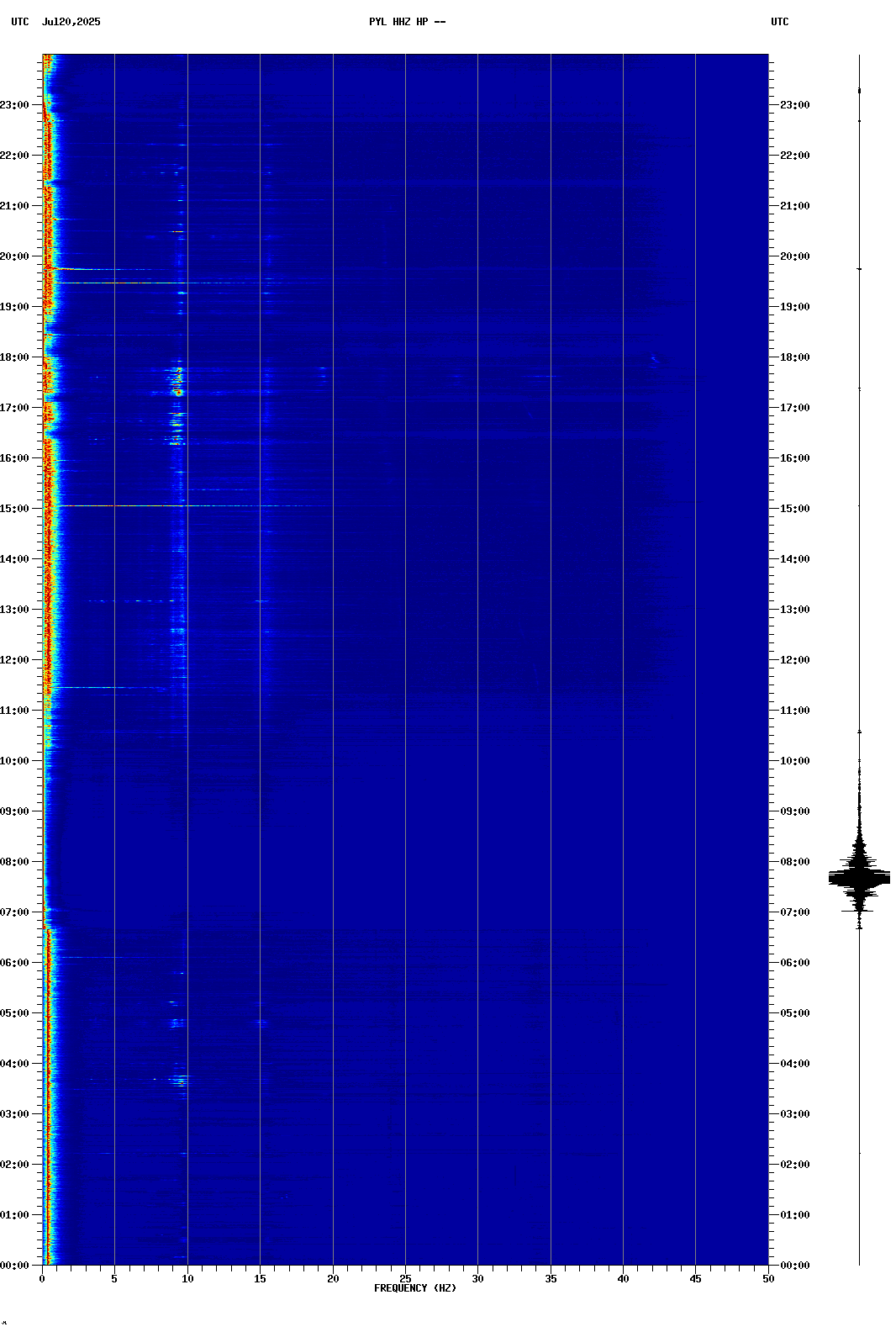Click 04:00 on the right time axis
Viewport: 896px width, 1332px height.
point(795,1064)
